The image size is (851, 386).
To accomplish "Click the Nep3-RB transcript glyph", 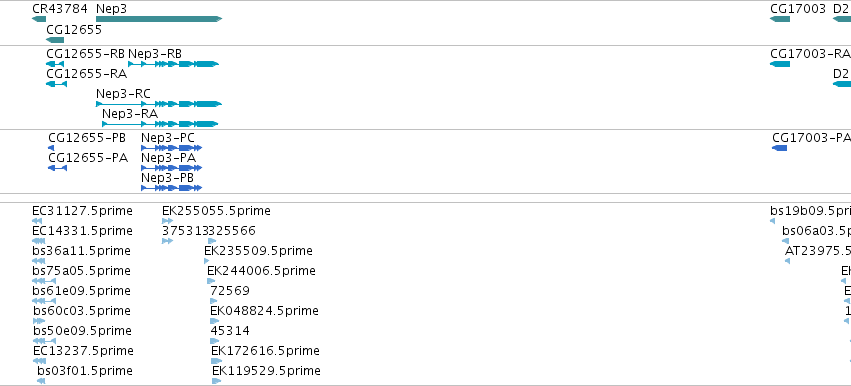I will [173, 64].
